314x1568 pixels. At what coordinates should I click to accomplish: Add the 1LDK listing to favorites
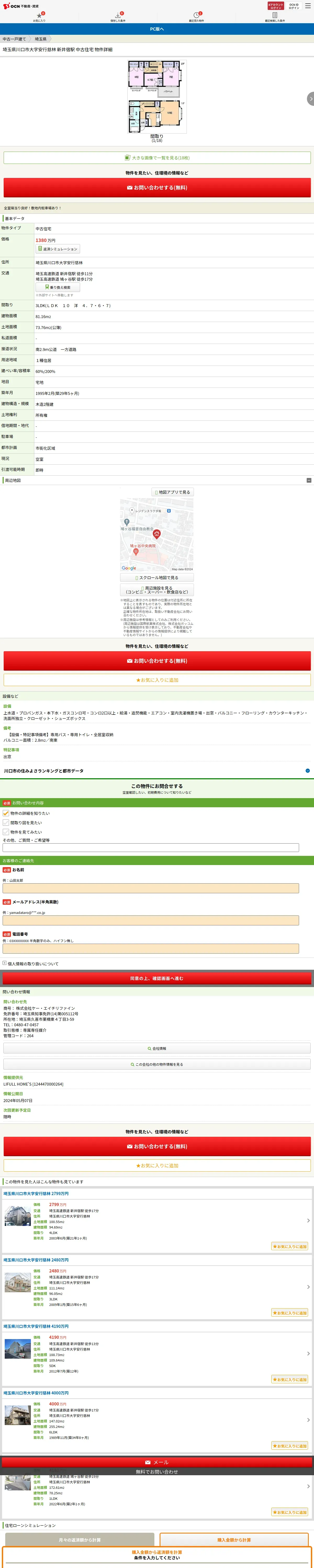[290, 1512]
